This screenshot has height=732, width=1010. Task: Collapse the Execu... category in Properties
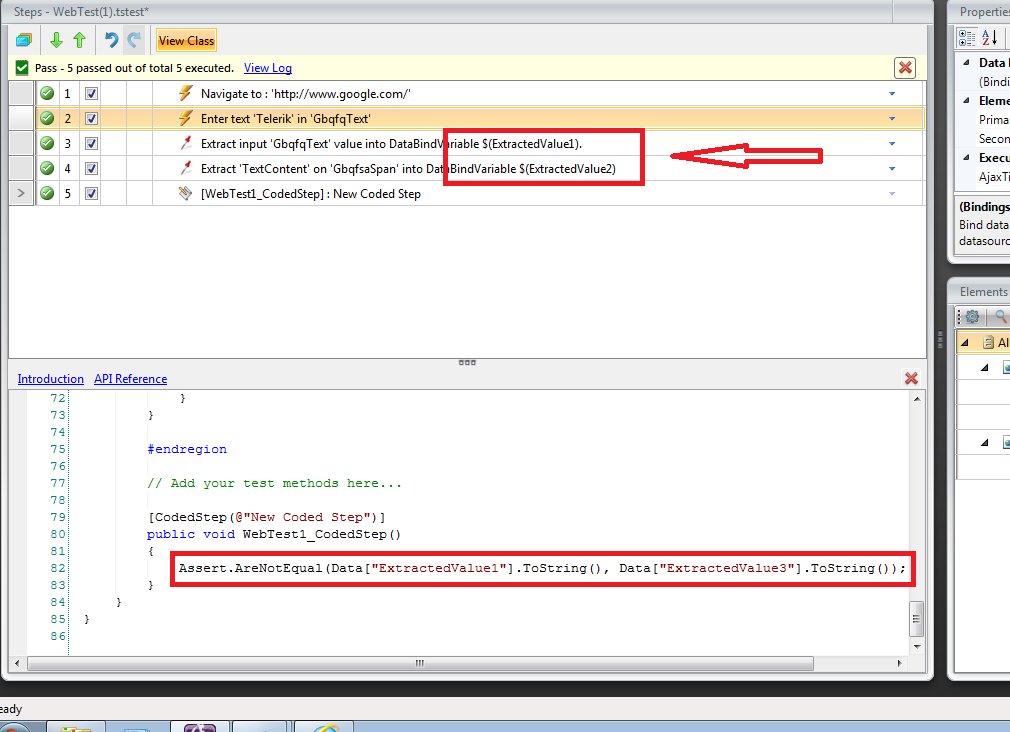[x=966, y=157]
